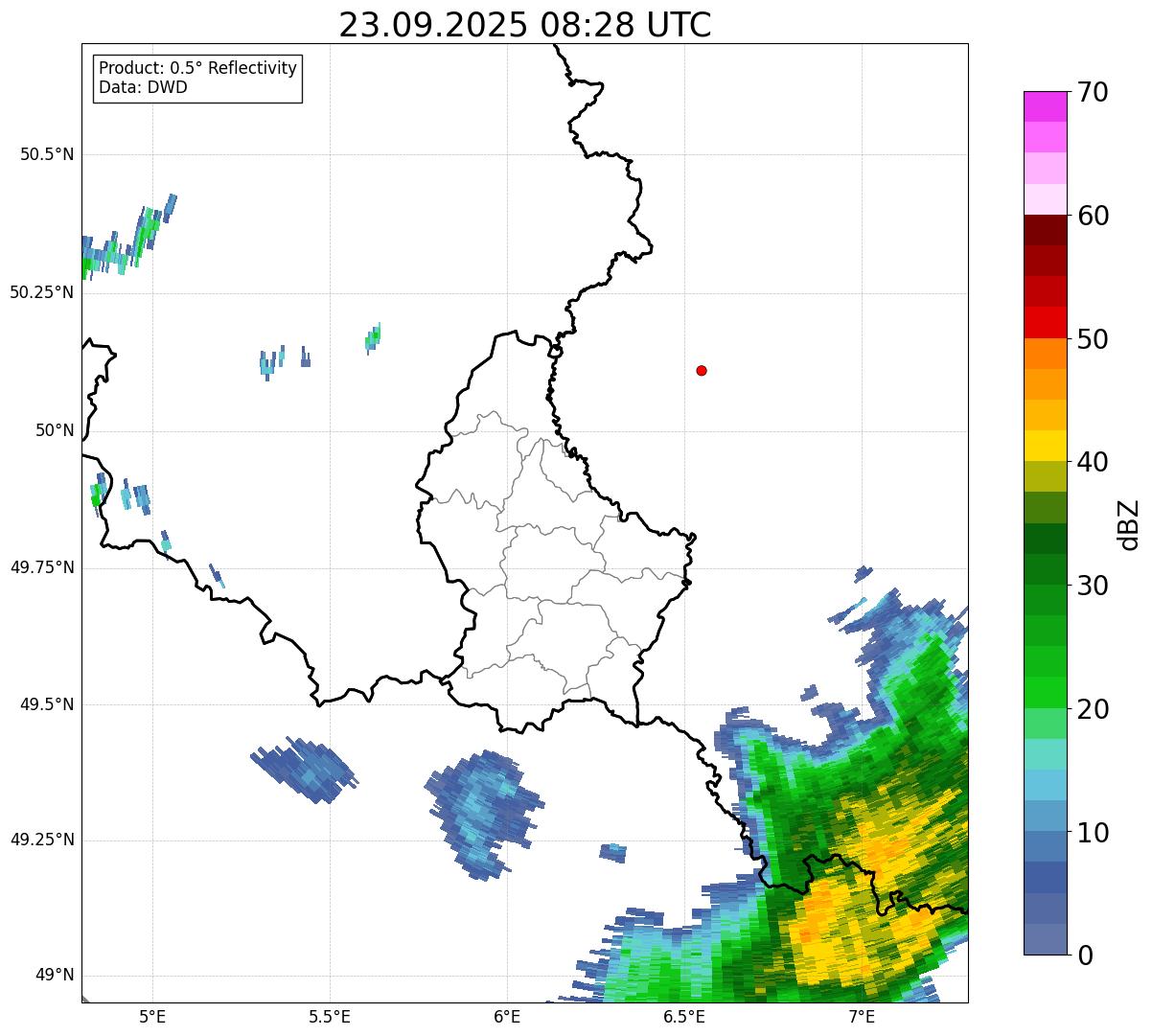Viewport: 1152px width, 1036px height.
Task: Click the bright magenta top colorbar segment
Action: (x=1045, y=106)
